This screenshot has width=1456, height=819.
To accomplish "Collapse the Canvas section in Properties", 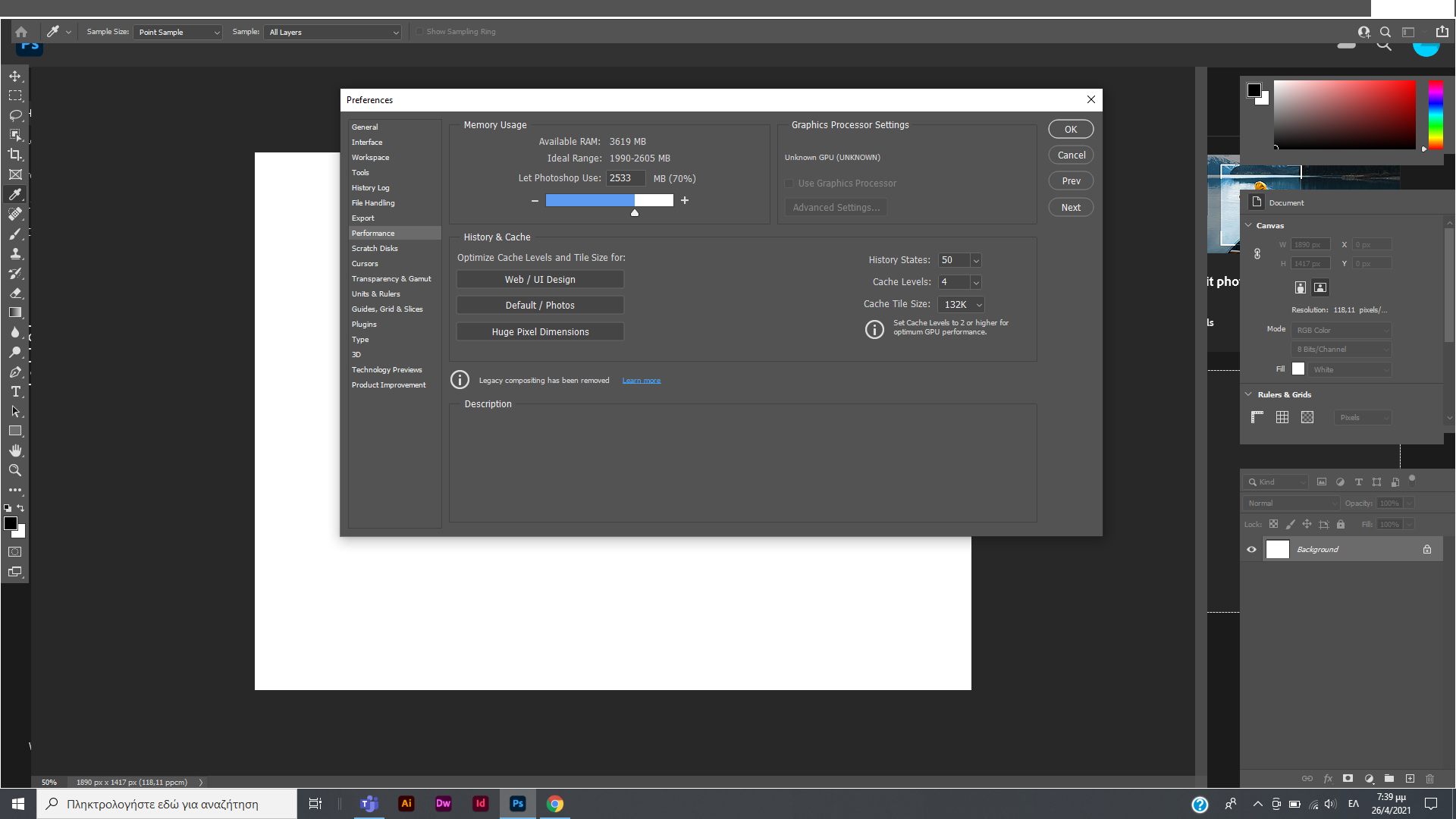I will coord(1250,225).
